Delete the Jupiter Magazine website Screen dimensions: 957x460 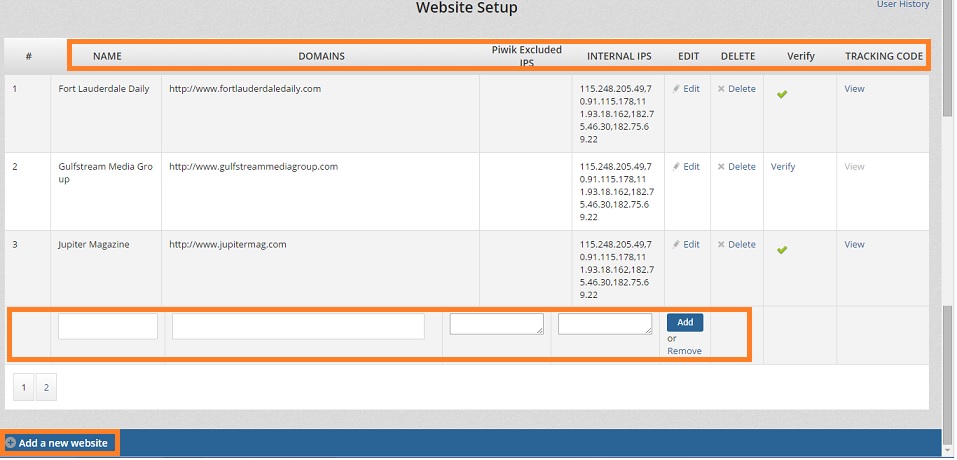[x=737, y=245]
